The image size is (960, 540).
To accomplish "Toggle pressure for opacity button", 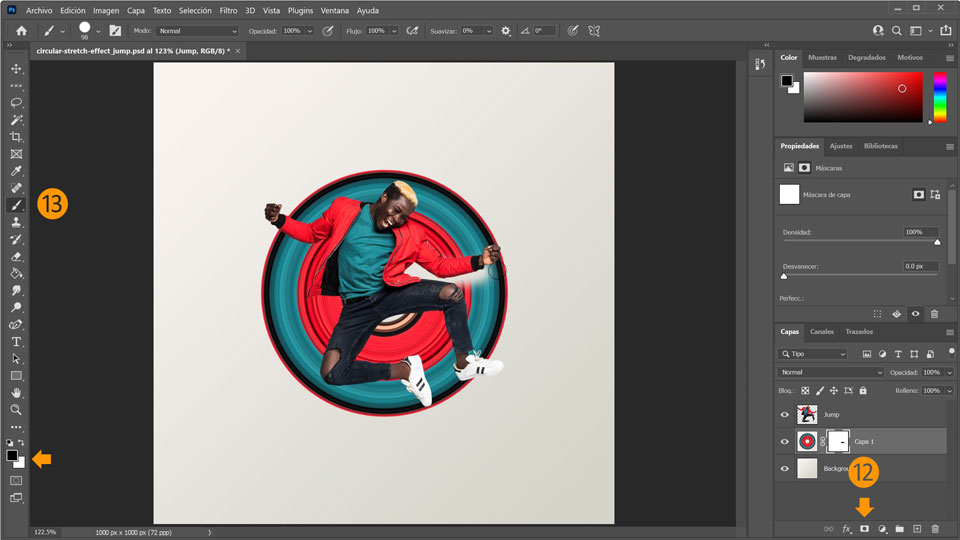I will [328, 31].
